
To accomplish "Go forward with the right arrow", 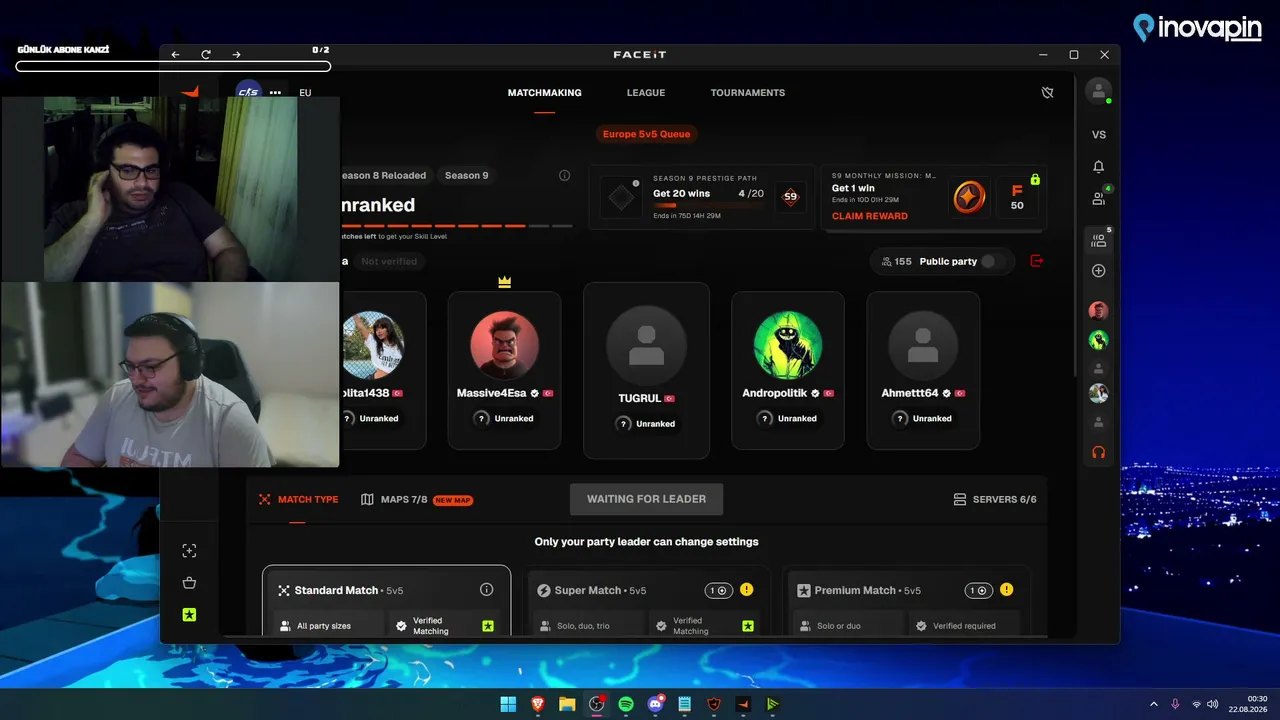I will click(236, 55).
